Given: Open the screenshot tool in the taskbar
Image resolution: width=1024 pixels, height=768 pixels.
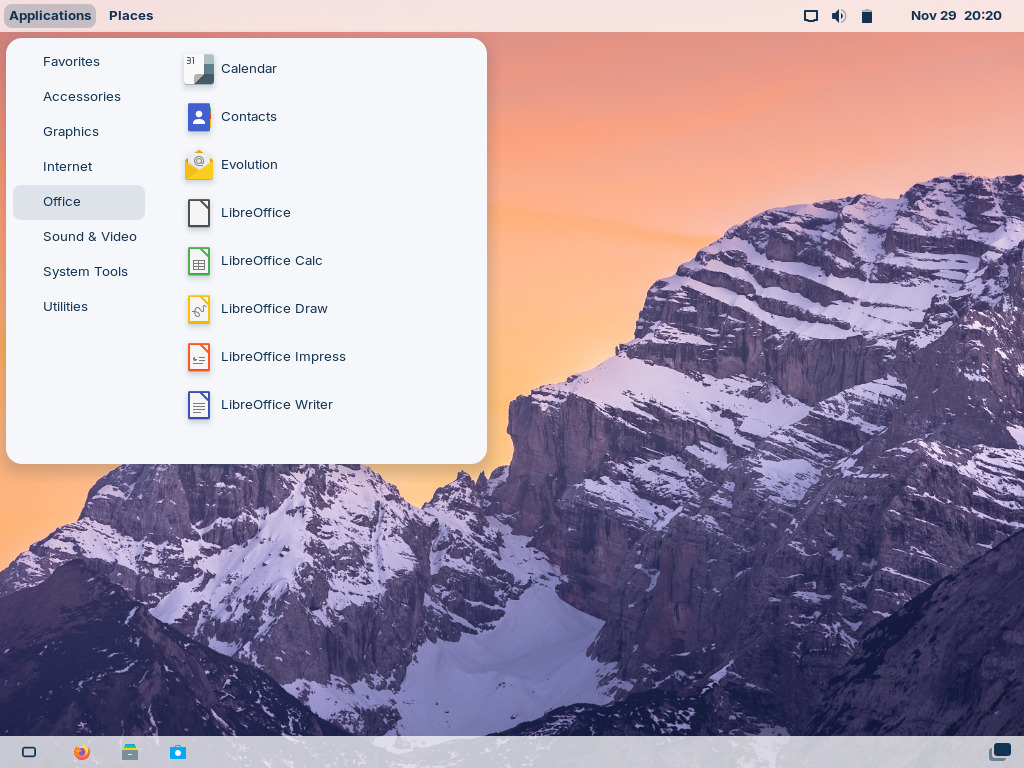Looking at the screenshot, I should click(178, 752).
